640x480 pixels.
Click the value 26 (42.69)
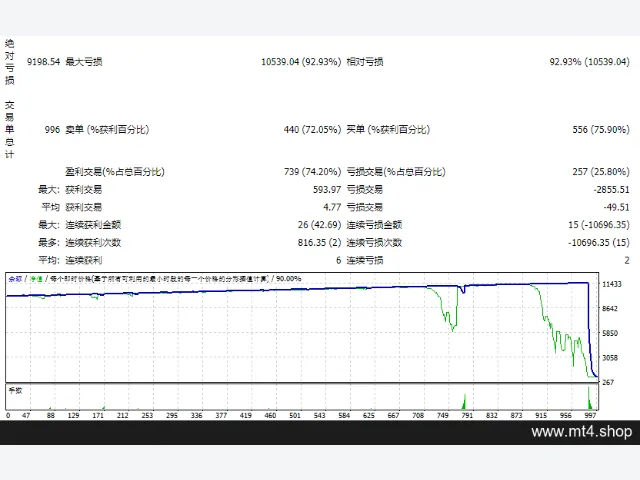(x=319, y=224)
